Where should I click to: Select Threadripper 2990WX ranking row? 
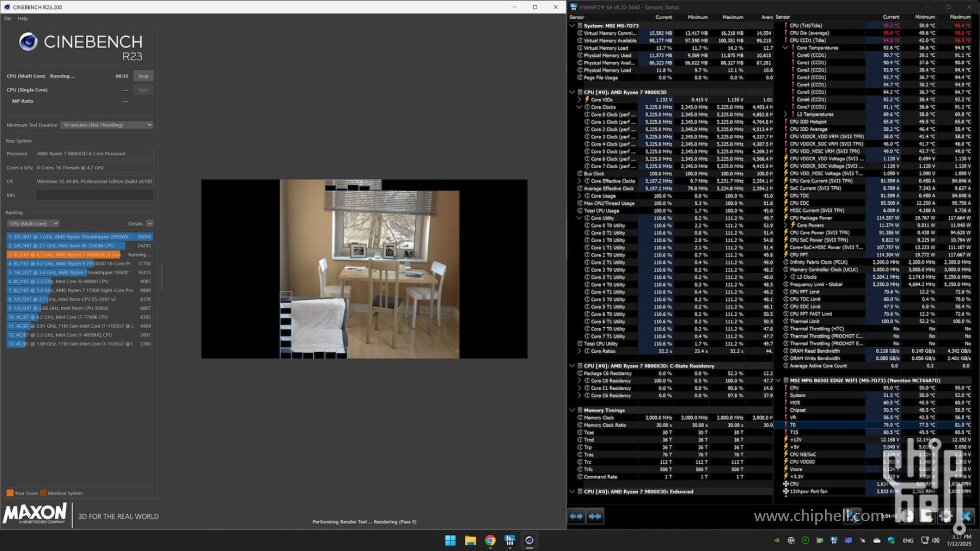point(79,237)
